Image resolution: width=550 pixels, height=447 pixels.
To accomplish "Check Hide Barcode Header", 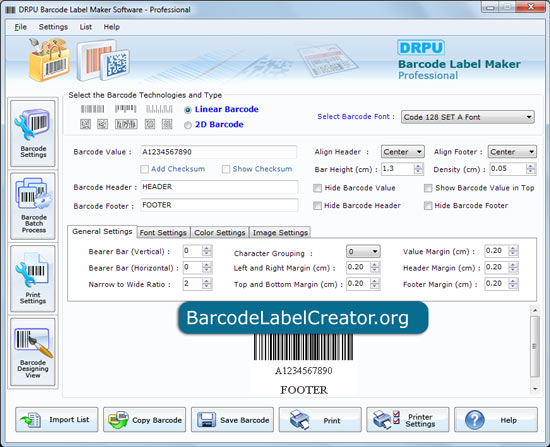I will [317, 206].
